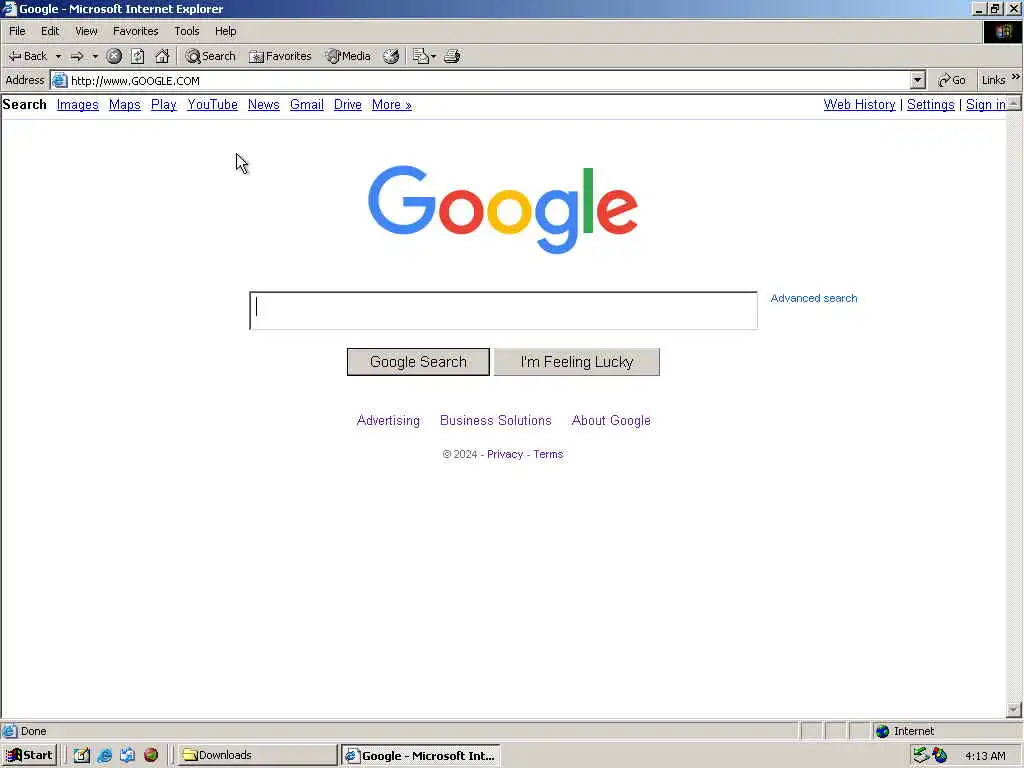The height and width of the screenshot is (768, 1024).
Task: Click the Mail toolbar icon
Action: click(x=420, y=56)
